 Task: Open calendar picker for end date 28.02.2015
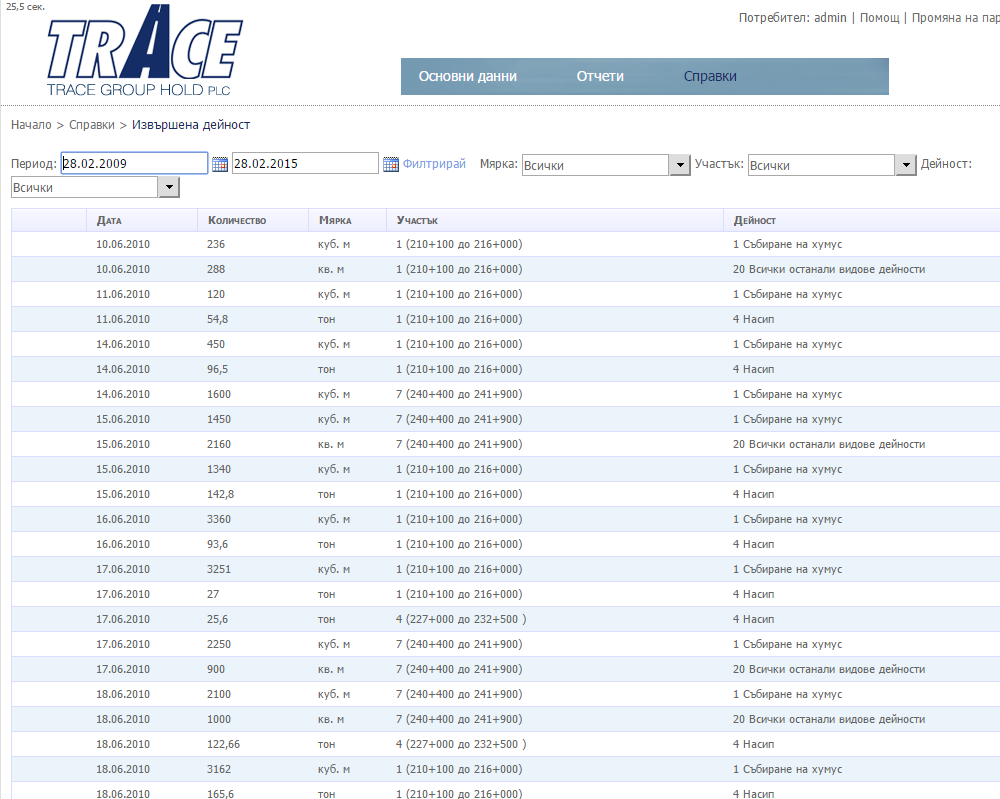coord(391,164)
